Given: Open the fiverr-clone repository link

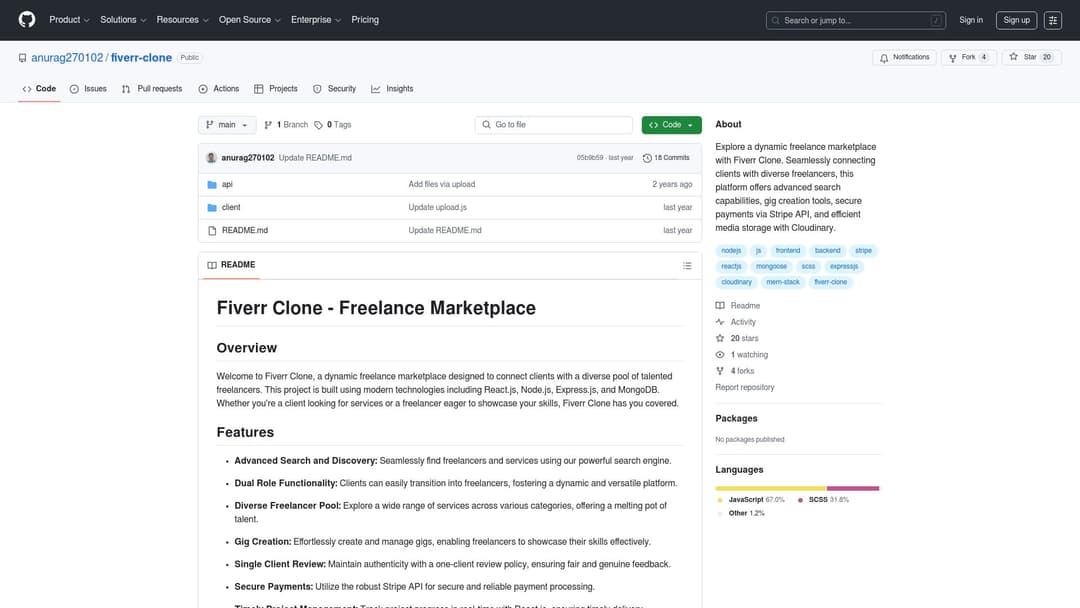Looking at the screenshot, I should 141,58.
